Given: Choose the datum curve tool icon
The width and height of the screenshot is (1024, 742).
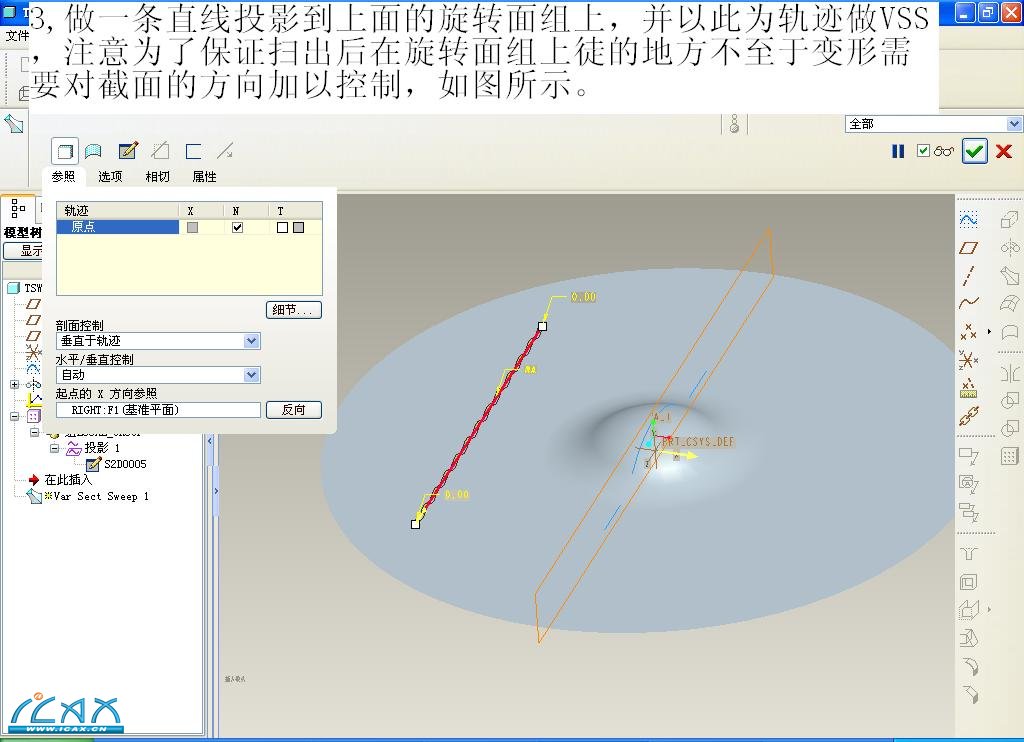Looking at the screenshot, I should pyautogui.click(x=968, y=303).
